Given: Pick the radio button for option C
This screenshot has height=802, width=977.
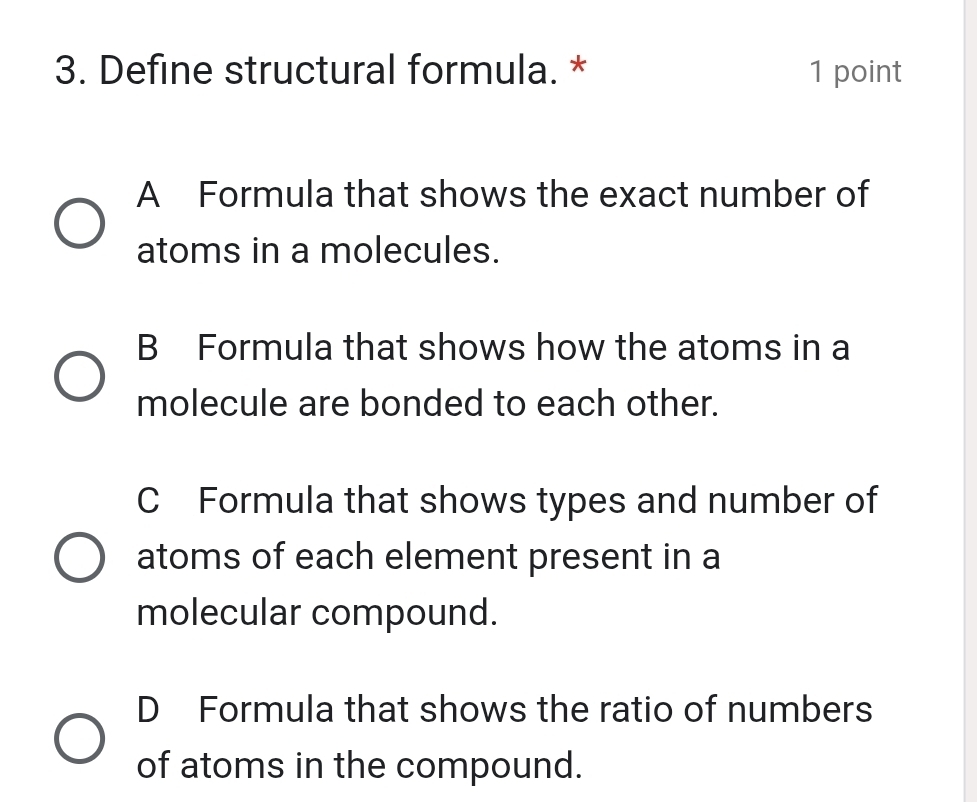Looking at the screenshot, I should [77, 559].
